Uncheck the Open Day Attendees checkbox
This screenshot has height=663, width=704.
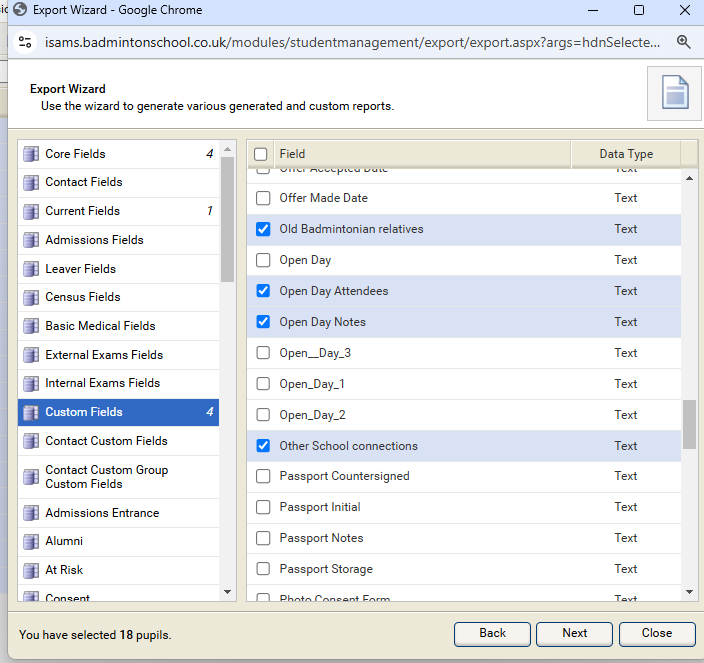pos(263,291)
